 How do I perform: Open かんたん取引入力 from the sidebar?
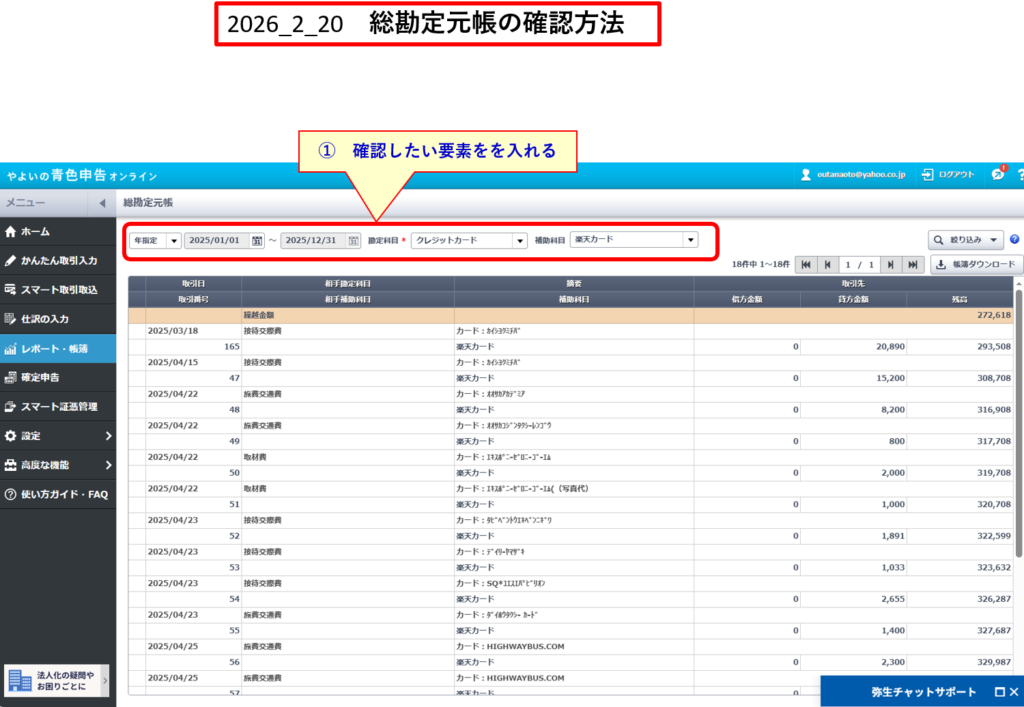57,261
